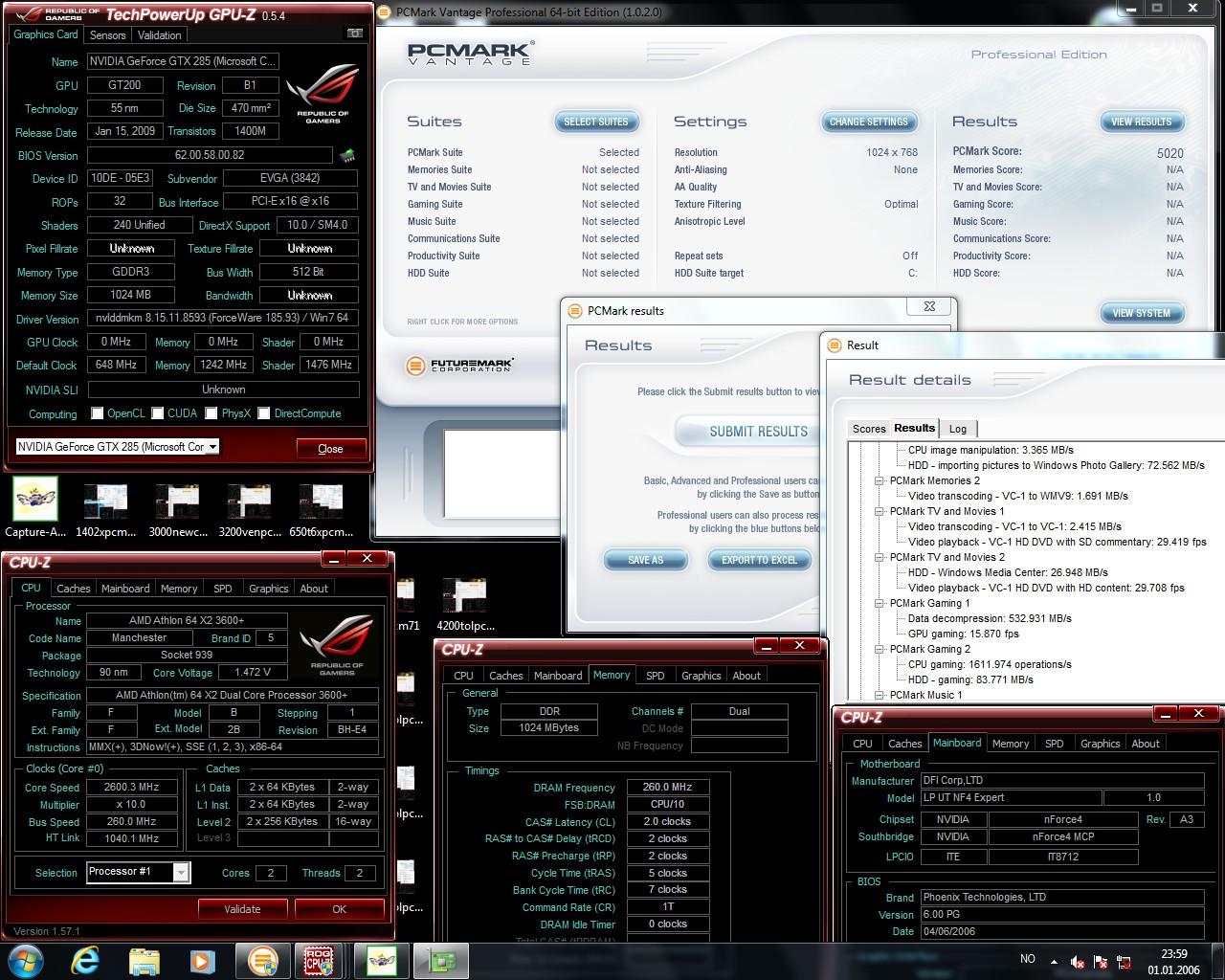The width and height of the screenshot is (1225, 980).
Task: Switch to GPU-Z green card taskbar icon
Action: 442,960
